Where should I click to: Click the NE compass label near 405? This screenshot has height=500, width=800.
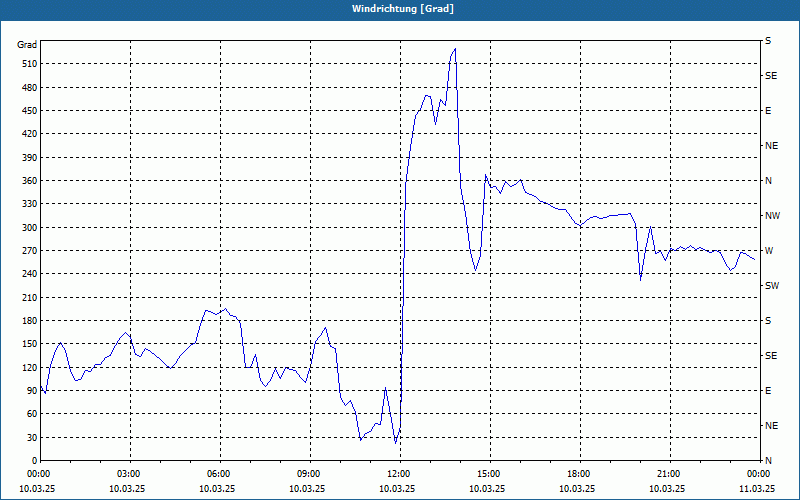pos(771,146)
